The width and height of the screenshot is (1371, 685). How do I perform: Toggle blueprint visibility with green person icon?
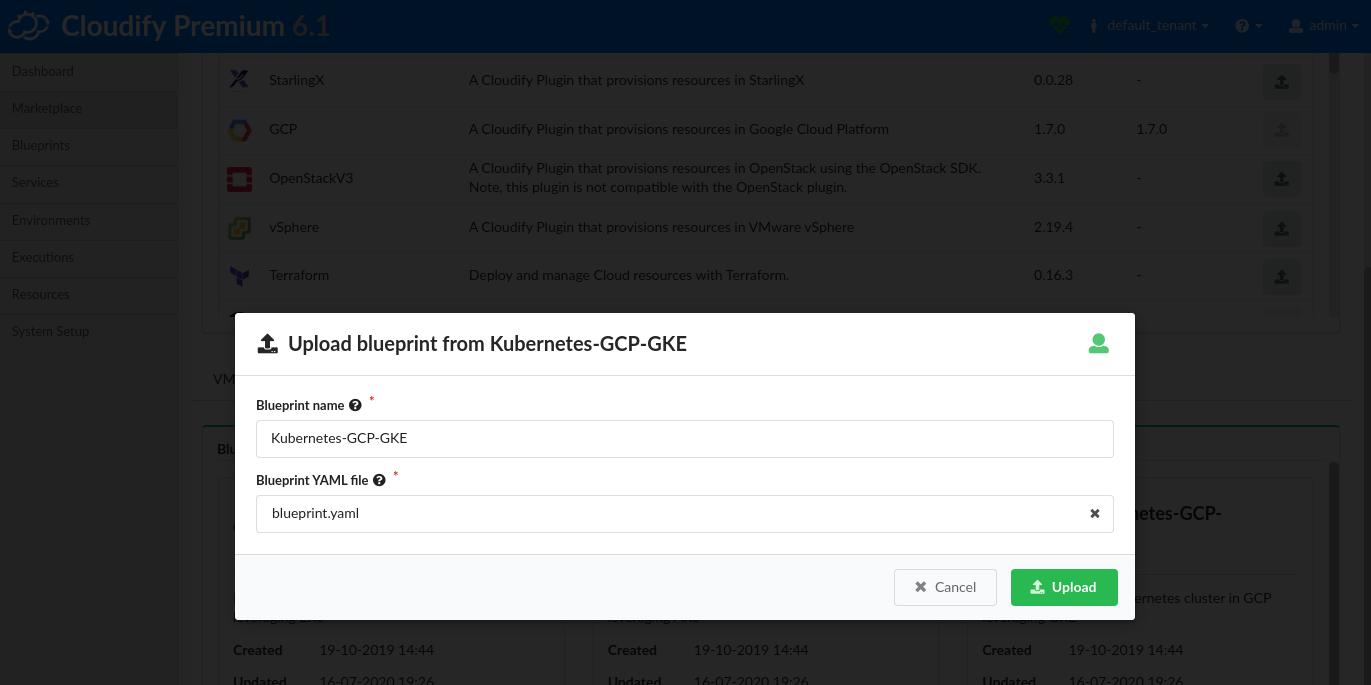1098,343
